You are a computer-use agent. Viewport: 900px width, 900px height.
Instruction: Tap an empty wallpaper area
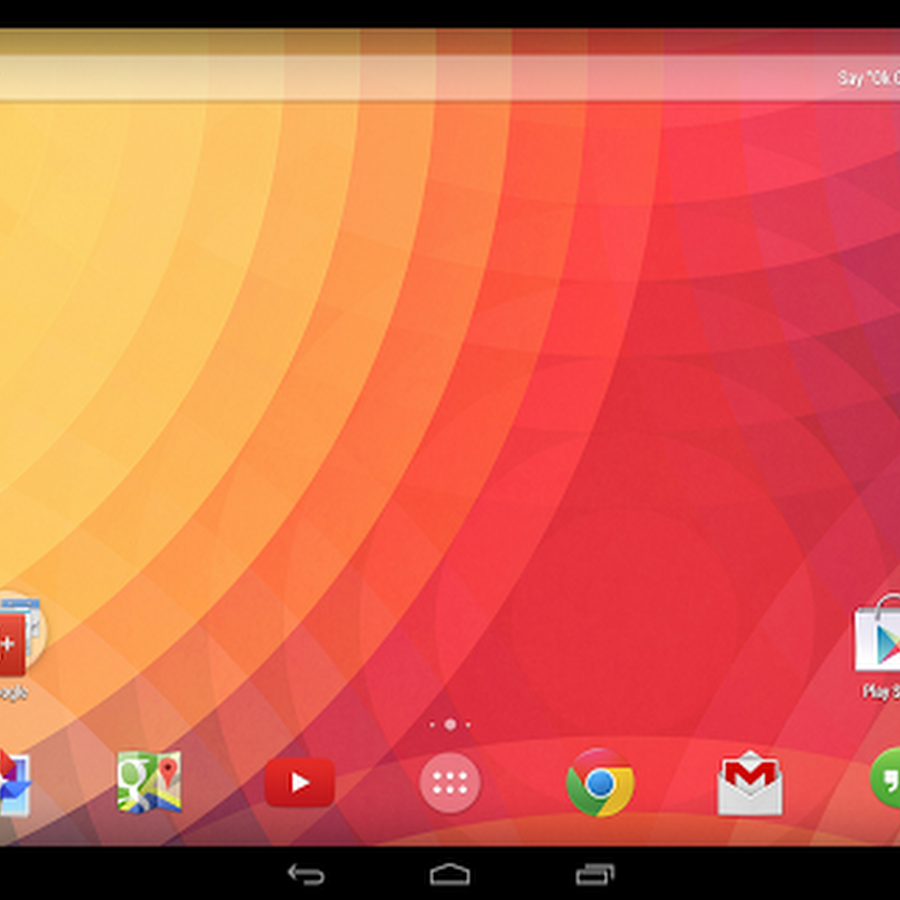(x=450, y=400)
